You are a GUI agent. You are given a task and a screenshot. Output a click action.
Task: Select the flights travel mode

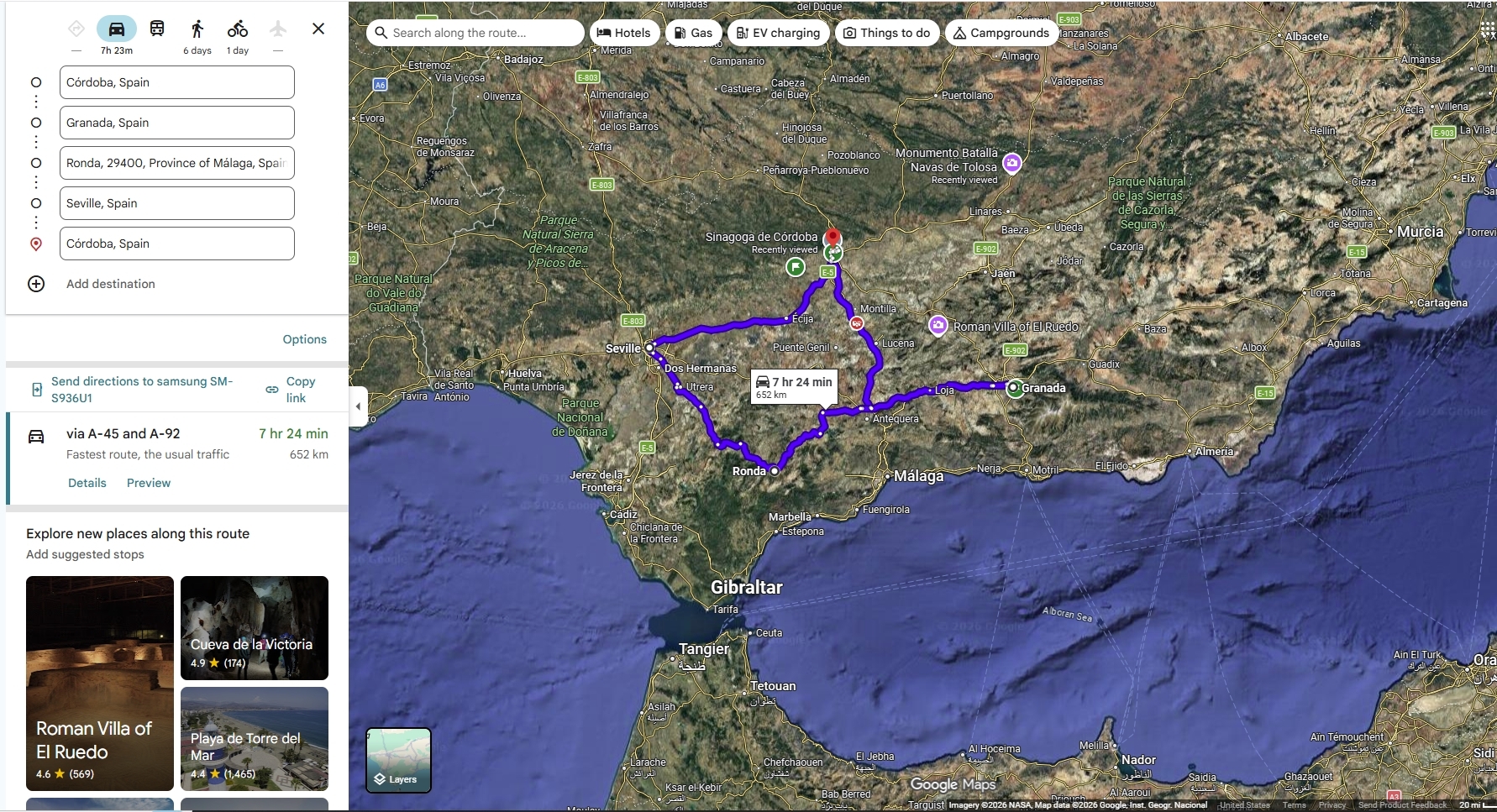278,29
